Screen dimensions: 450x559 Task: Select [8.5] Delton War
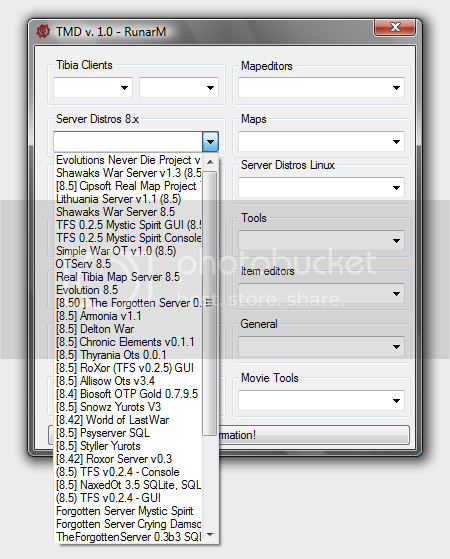click(128, 329)
